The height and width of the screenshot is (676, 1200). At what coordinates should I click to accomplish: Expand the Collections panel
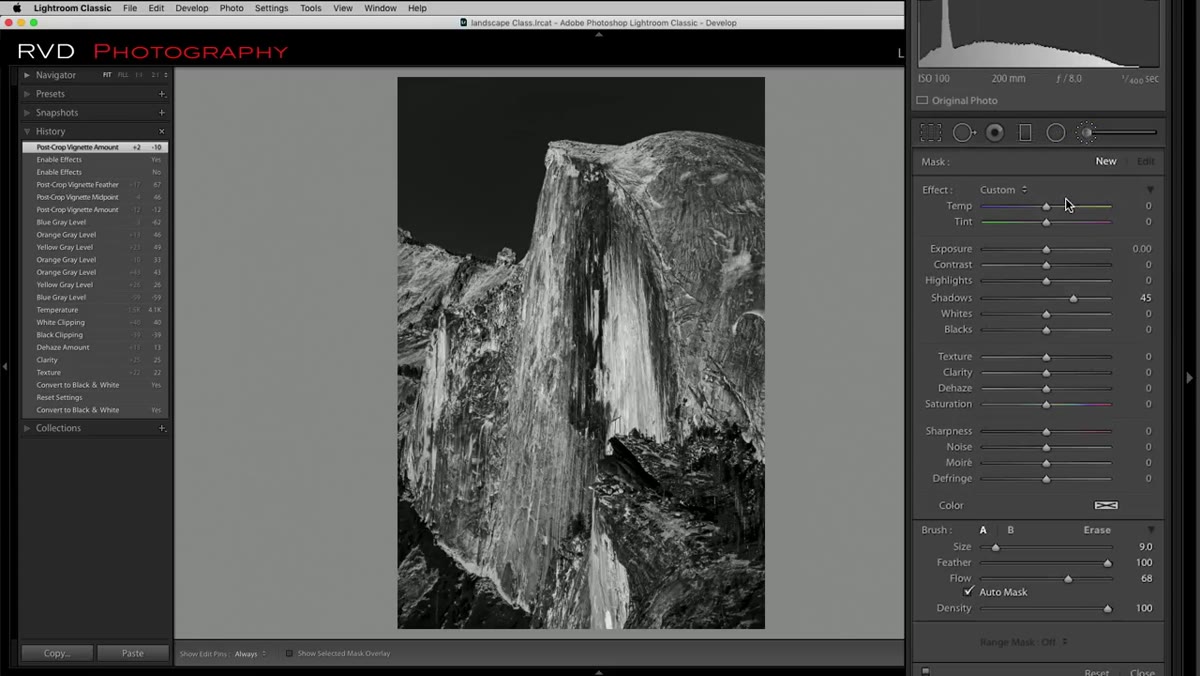(27, 428)
